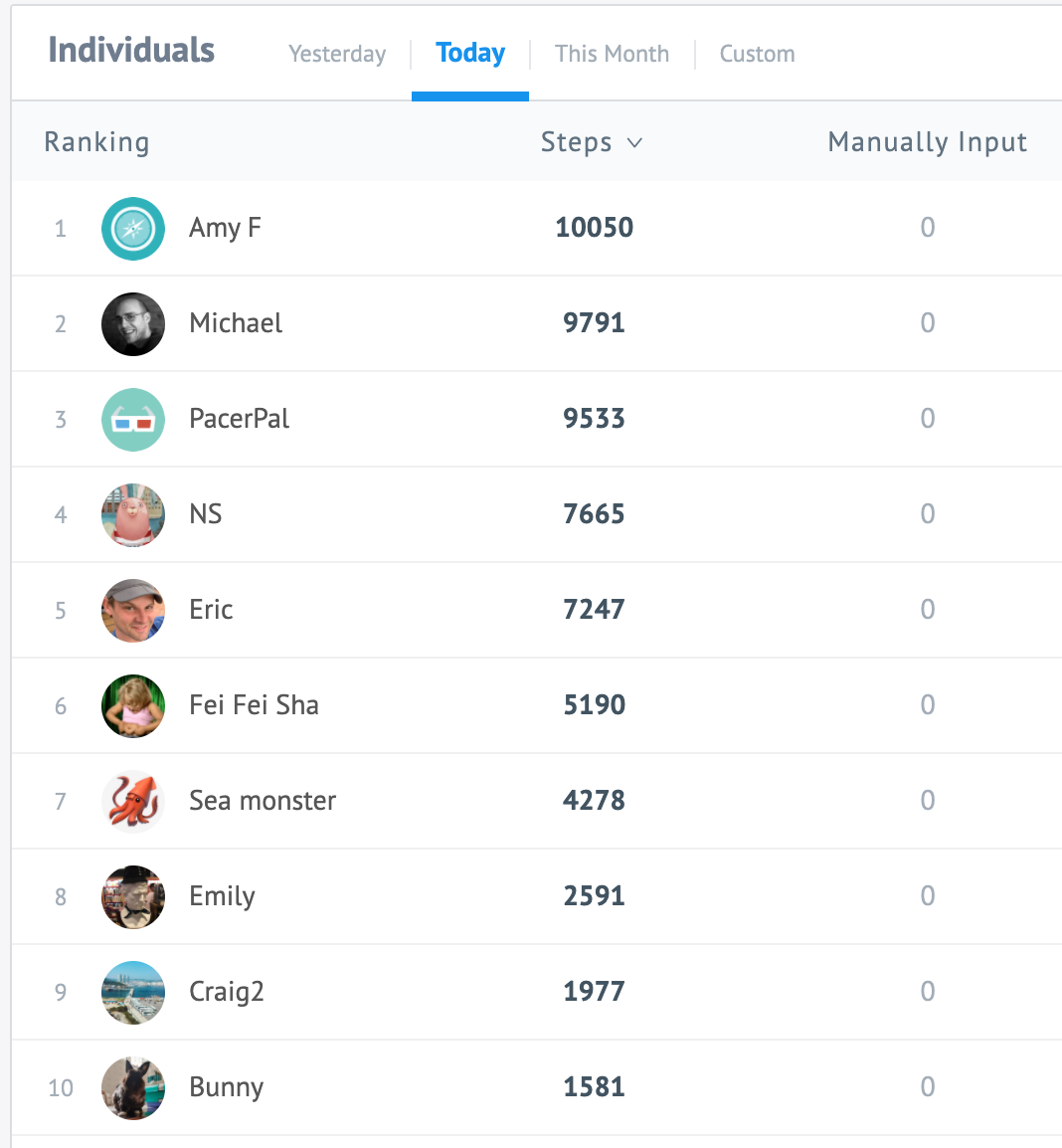The image size is (1062, 1148).
Task: Open NS's pink bunny avatar
Action: [133, 514]
